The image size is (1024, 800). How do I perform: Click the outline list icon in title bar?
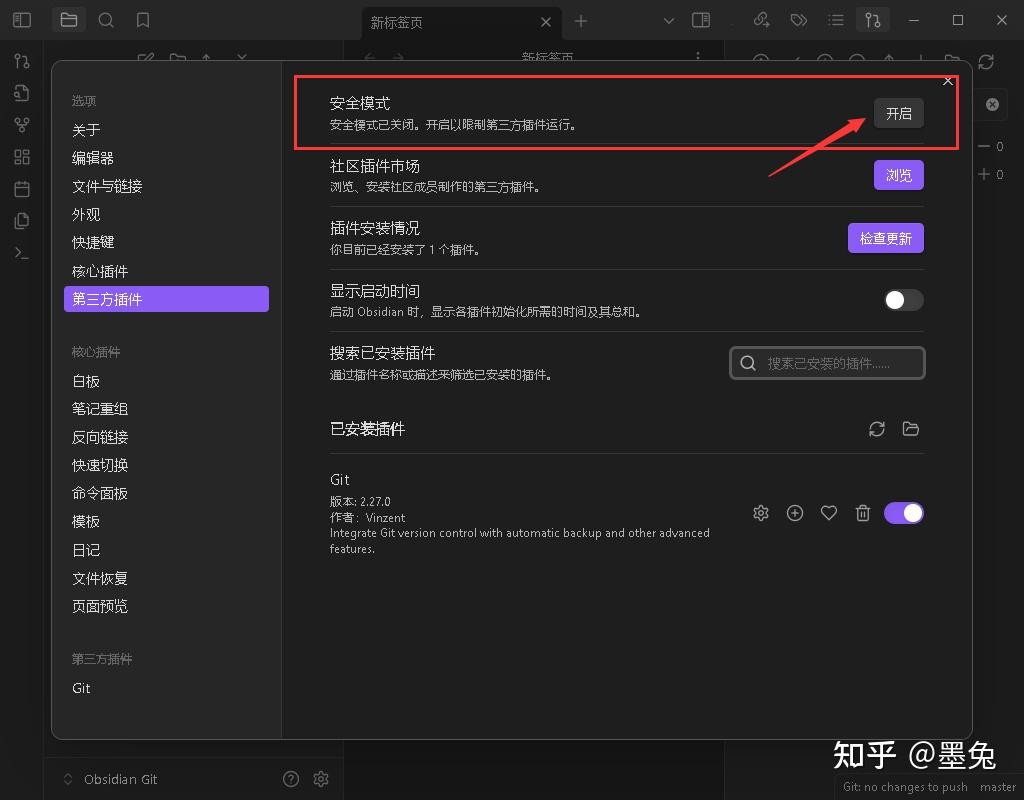836,20
